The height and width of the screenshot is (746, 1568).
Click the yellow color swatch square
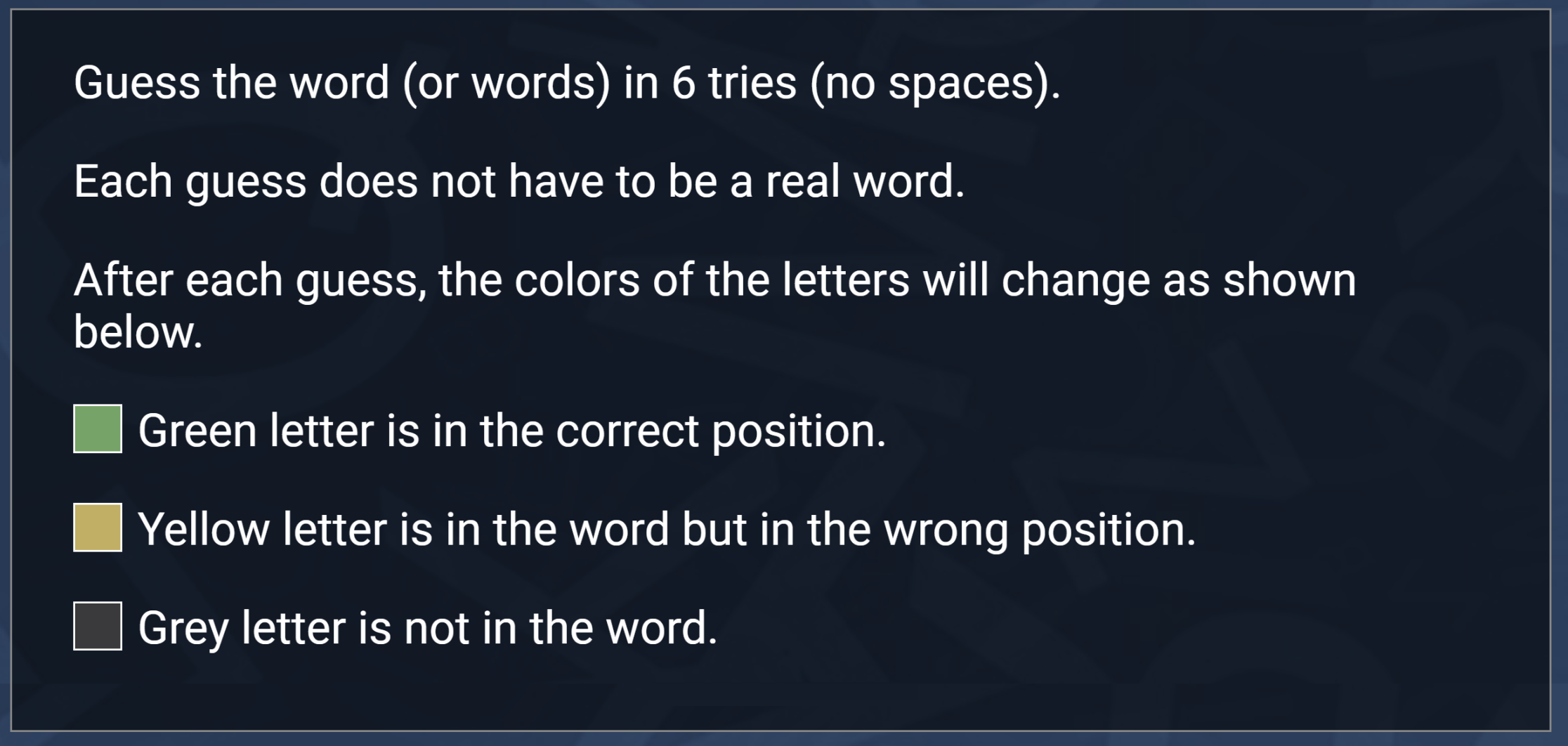98,528
